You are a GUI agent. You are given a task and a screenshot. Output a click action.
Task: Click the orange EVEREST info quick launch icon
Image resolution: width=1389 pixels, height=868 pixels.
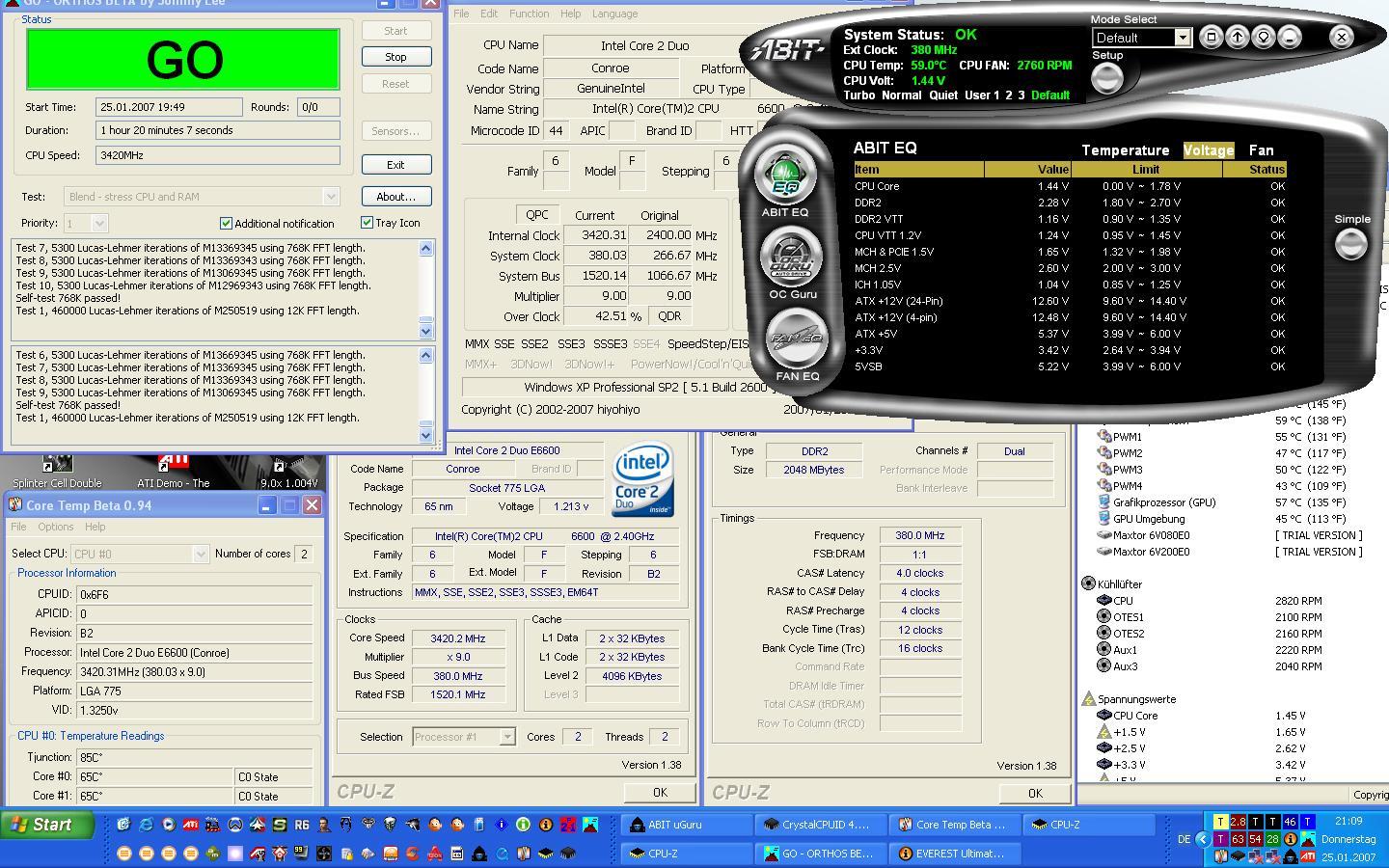coord(546,825)
